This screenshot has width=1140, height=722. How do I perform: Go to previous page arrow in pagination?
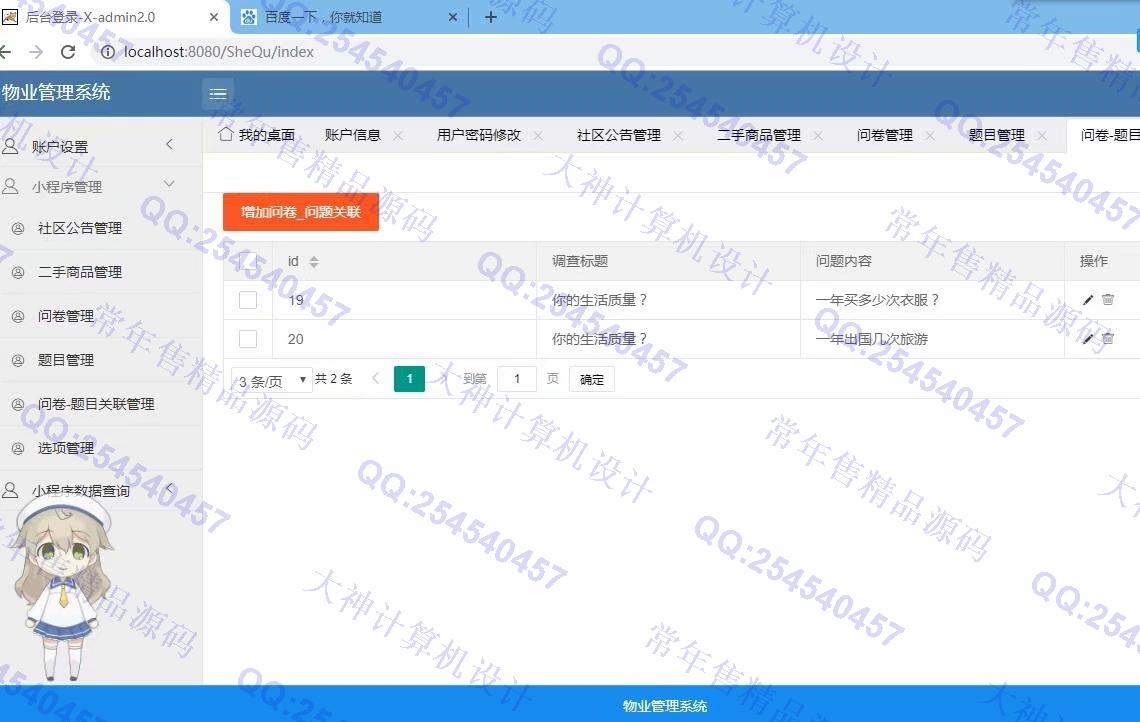376,378
